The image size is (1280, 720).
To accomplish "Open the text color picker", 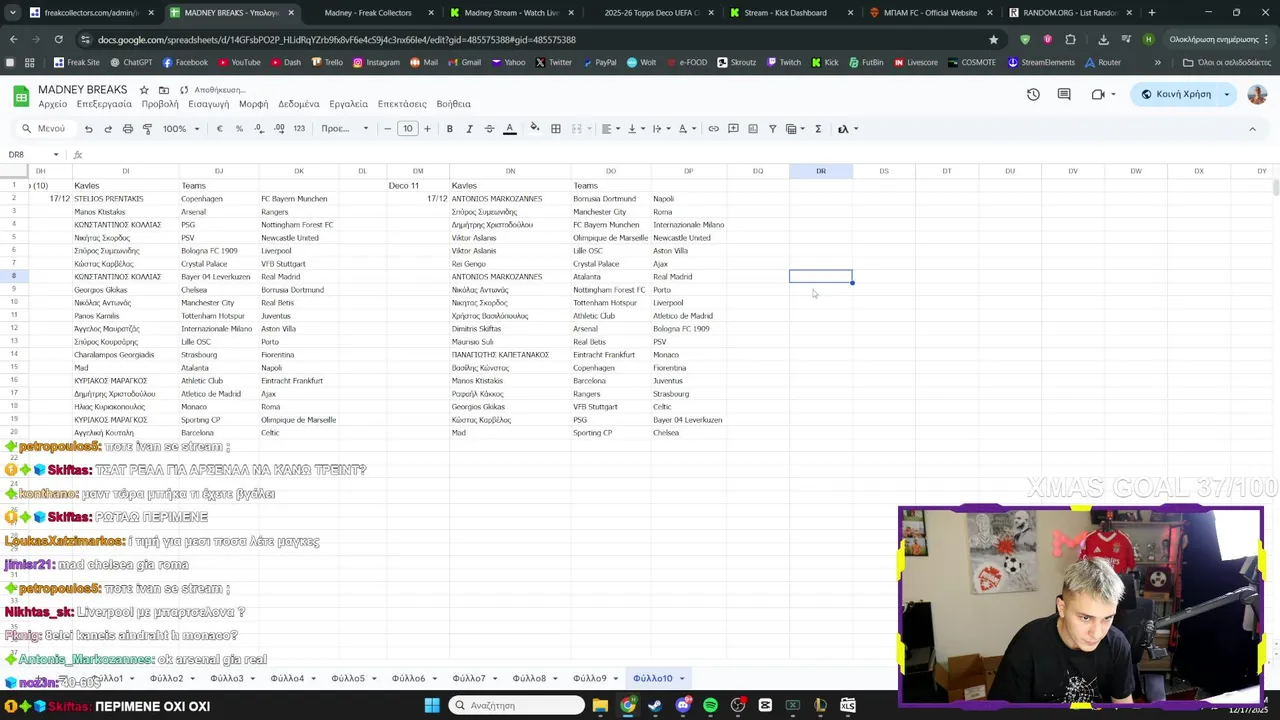I will (509, 129).
